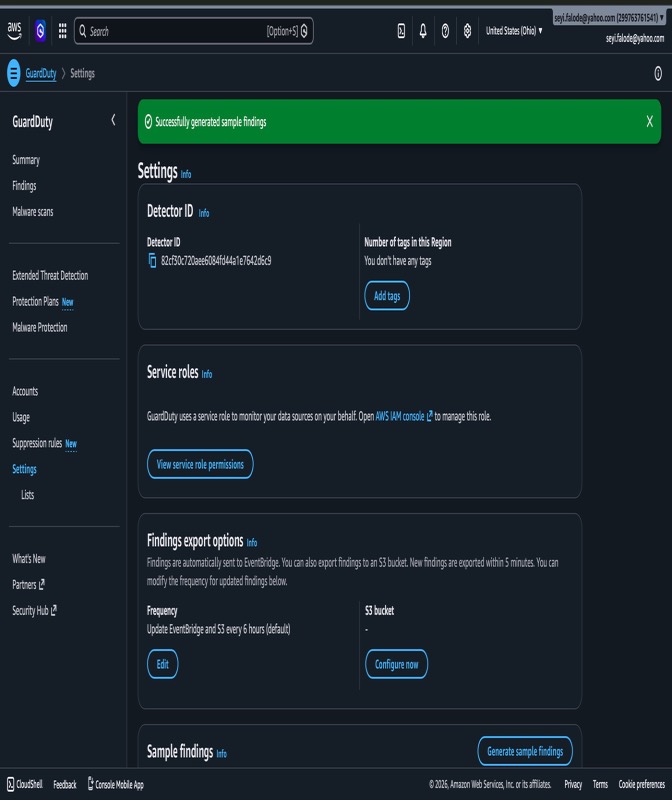Click Edit button under Frequency
Viewport: 672px width, 800px height.
(x=163, y=664)
